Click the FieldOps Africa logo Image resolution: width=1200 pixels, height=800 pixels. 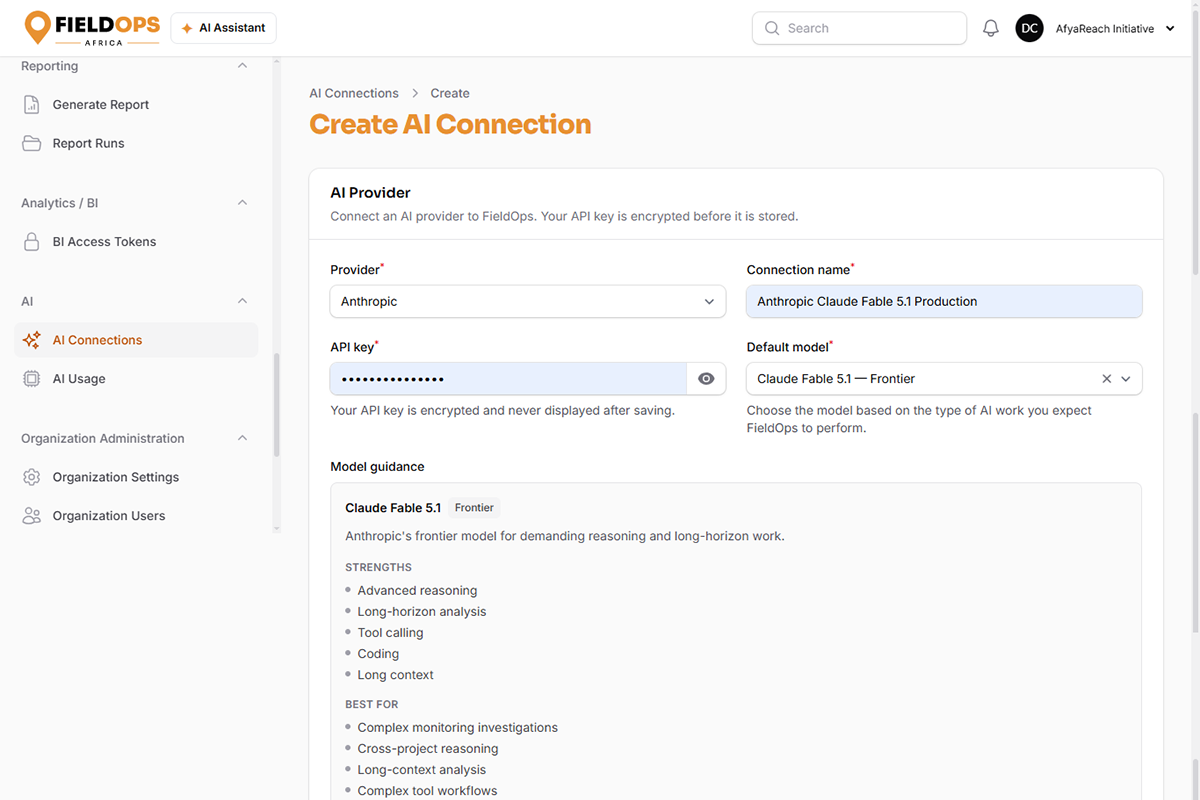pos(92,28)
